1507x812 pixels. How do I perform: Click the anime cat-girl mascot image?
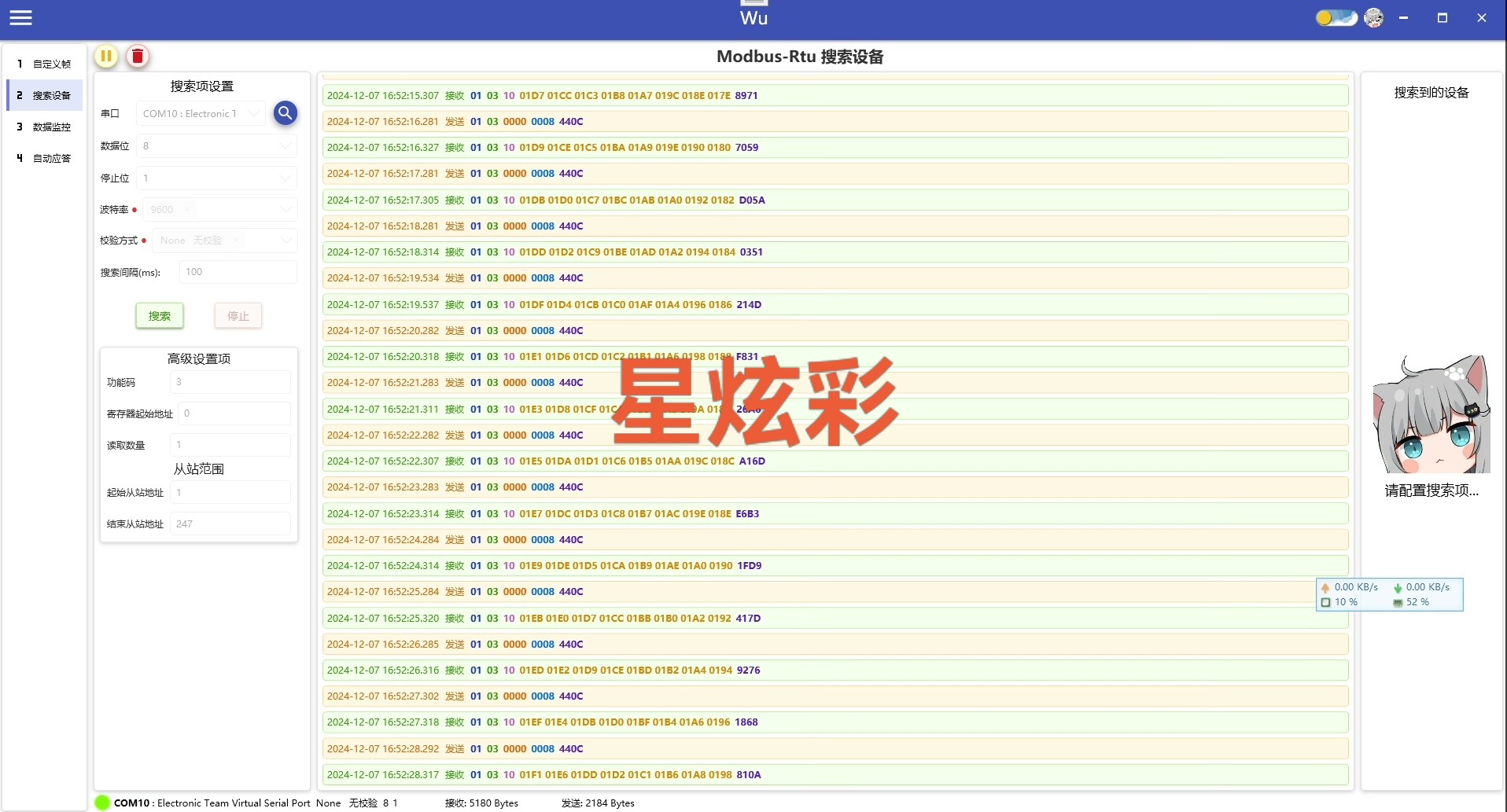coord(1431,414)
